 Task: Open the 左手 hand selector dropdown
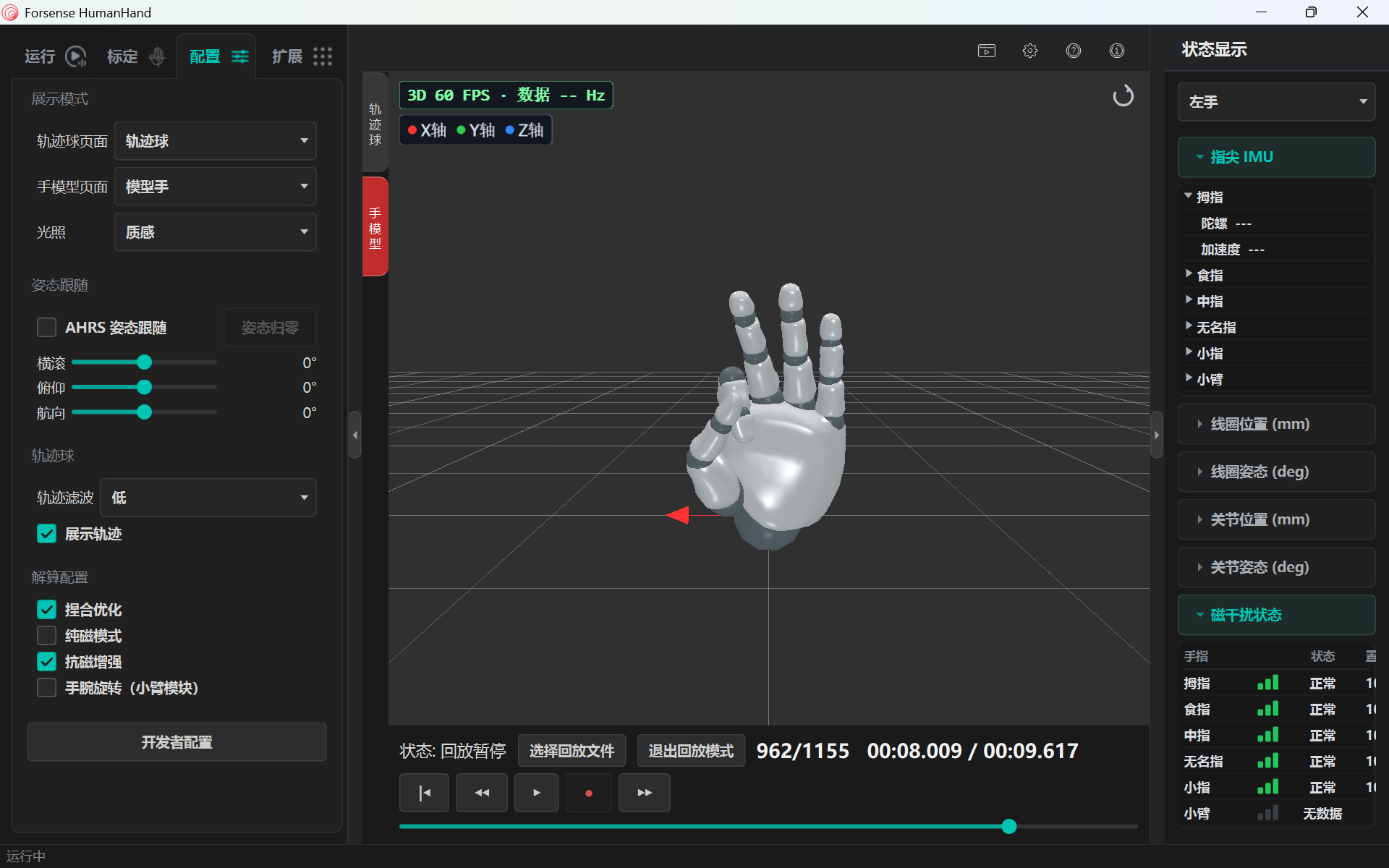[1276, 102]
